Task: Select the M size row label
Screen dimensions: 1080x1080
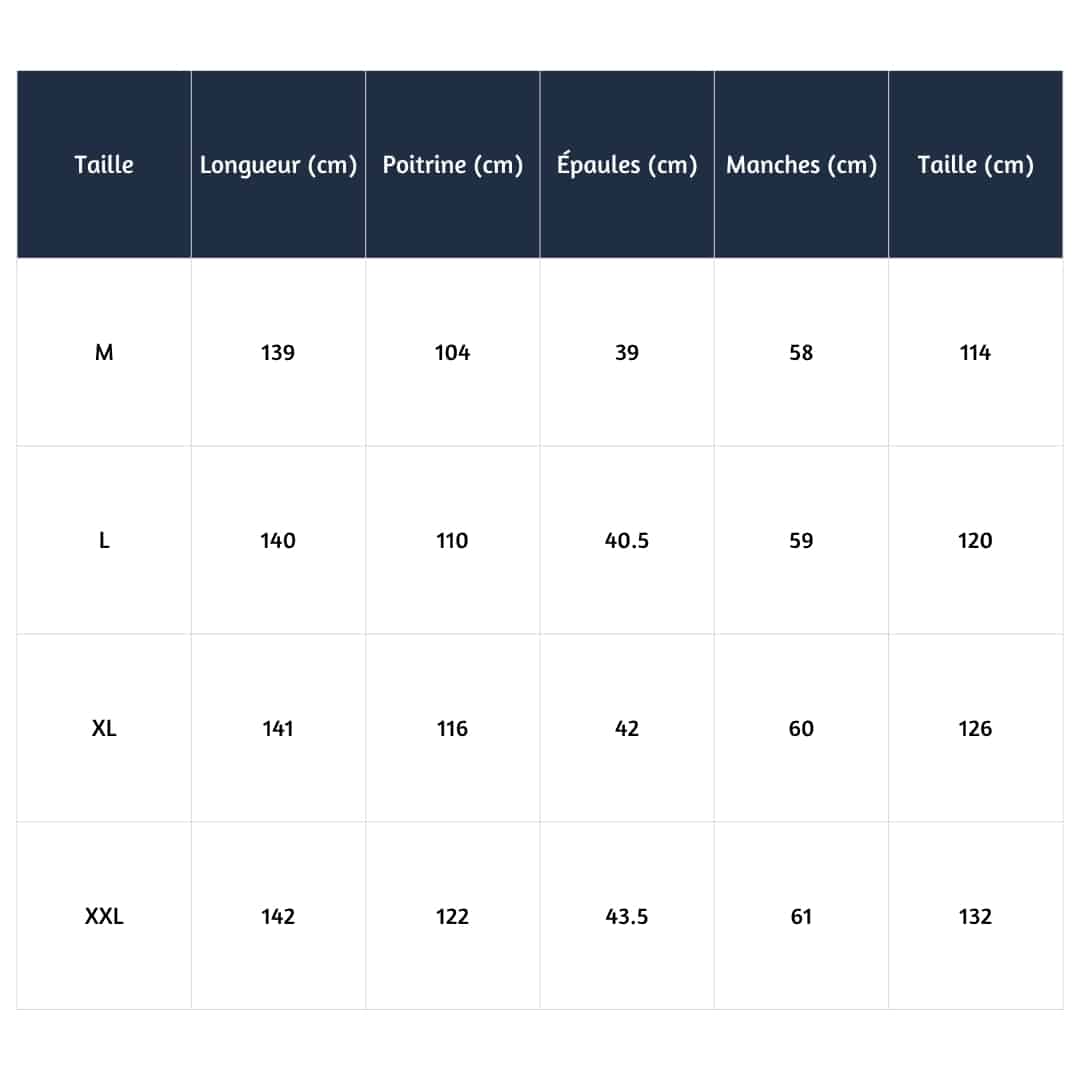Action: [x=104, y=353]
